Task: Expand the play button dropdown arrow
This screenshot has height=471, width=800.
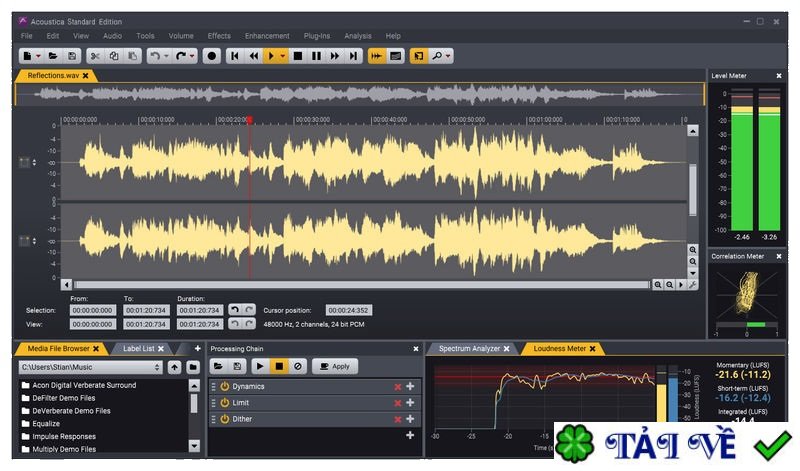Action: 283,56
